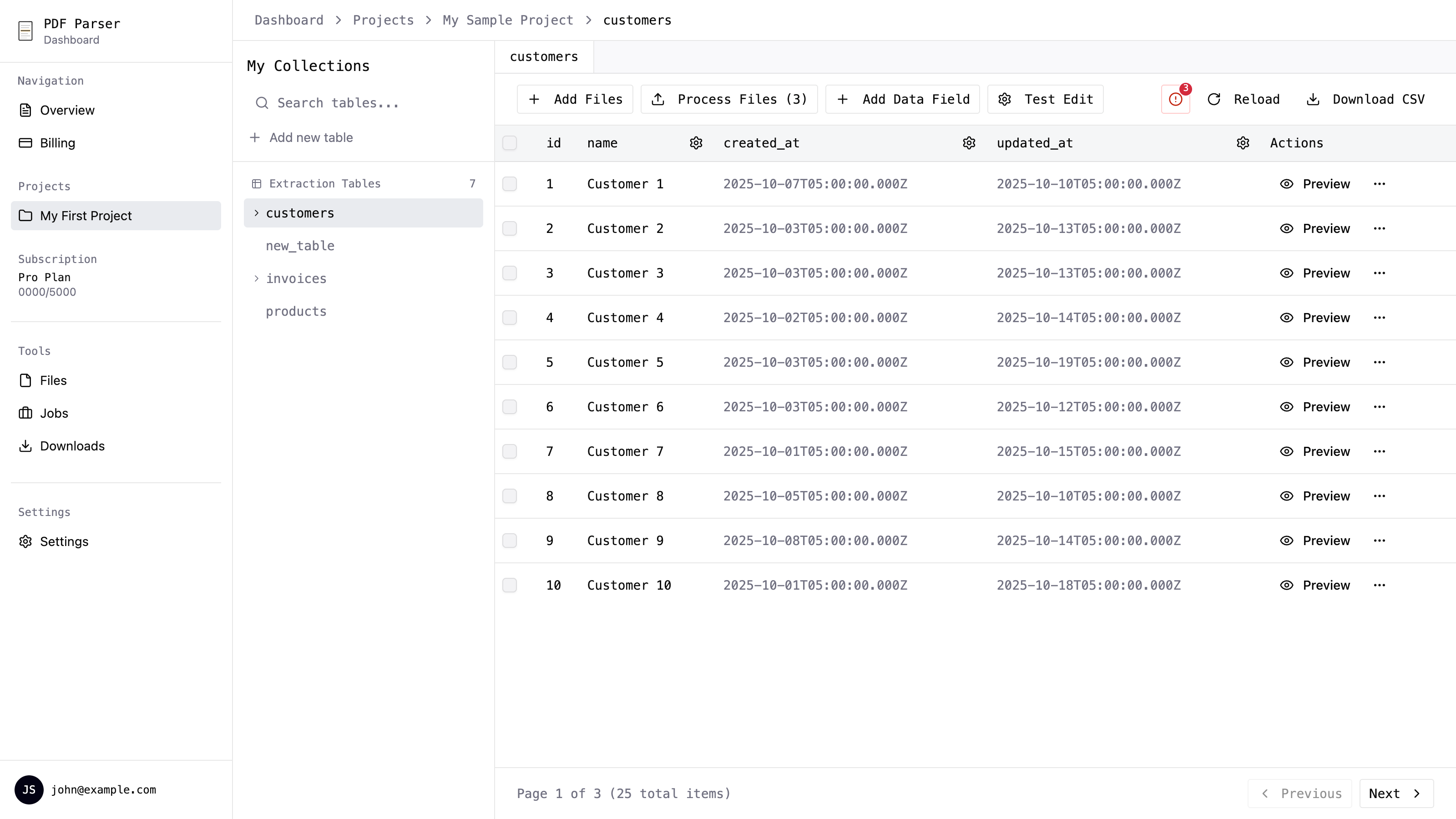Click Projects in the breadcrumb trail
The height and width of the screenshot is (819, 1456).
(x=383, y=20)
